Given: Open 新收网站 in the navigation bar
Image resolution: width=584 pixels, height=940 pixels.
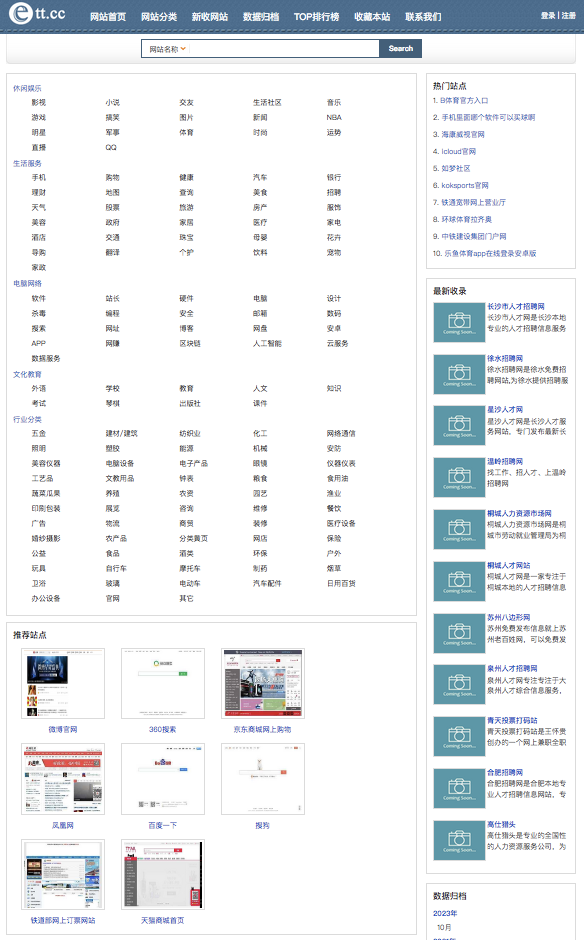Looking at the screenshot, I should pos(210,17).
